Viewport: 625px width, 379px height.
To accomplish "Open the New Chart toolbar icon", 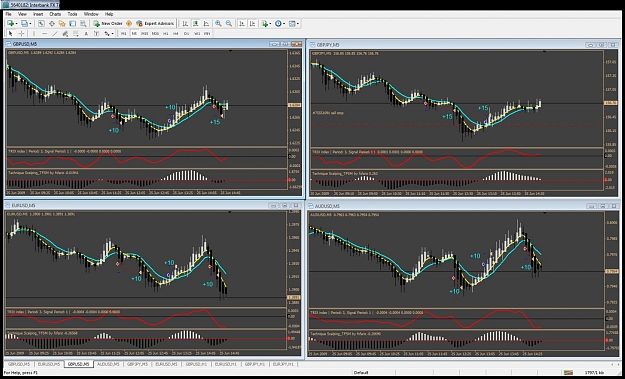I will click(x=10, y=24).
